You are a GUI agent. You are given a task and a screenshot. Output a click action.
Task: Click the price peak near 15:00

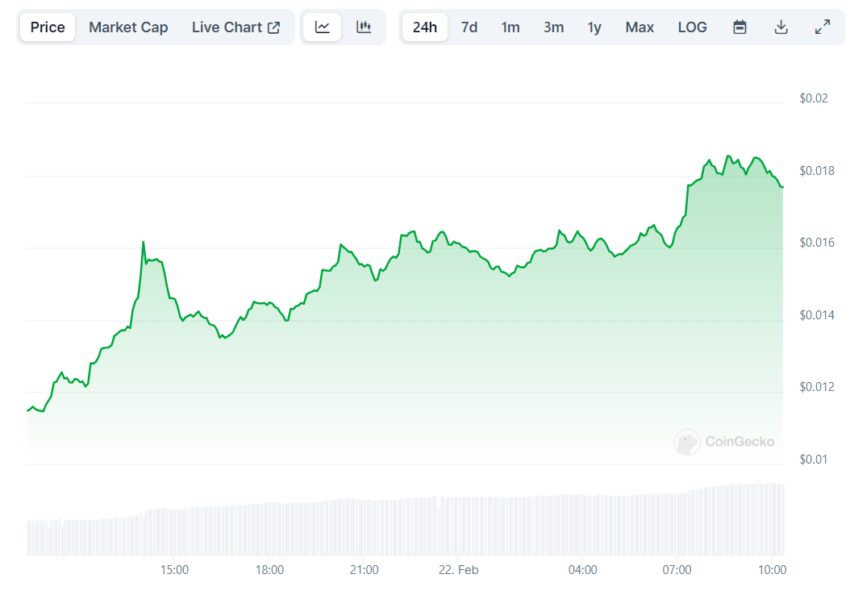(143, 242)
